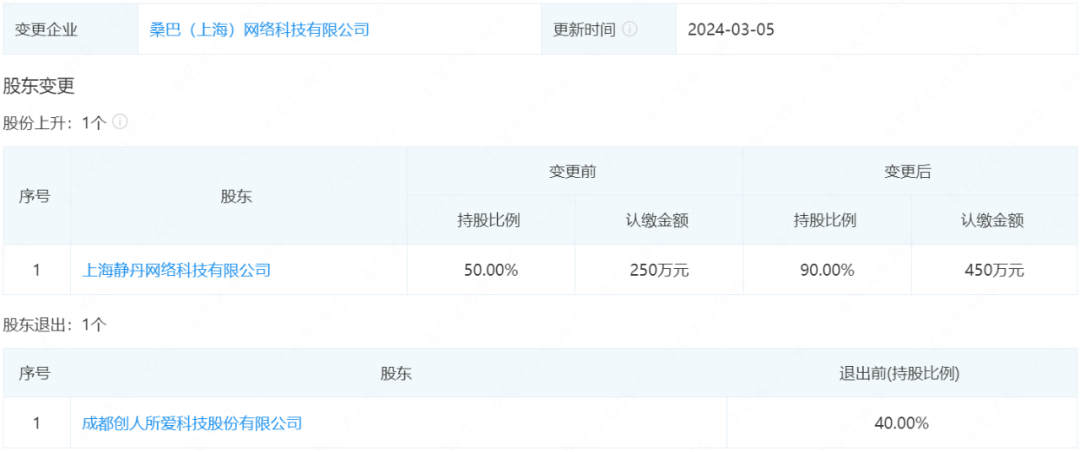The height and width of the screenshot is (452, 1080).
Task: Select the 250万元 cell
Action: (x=658, y=270)
